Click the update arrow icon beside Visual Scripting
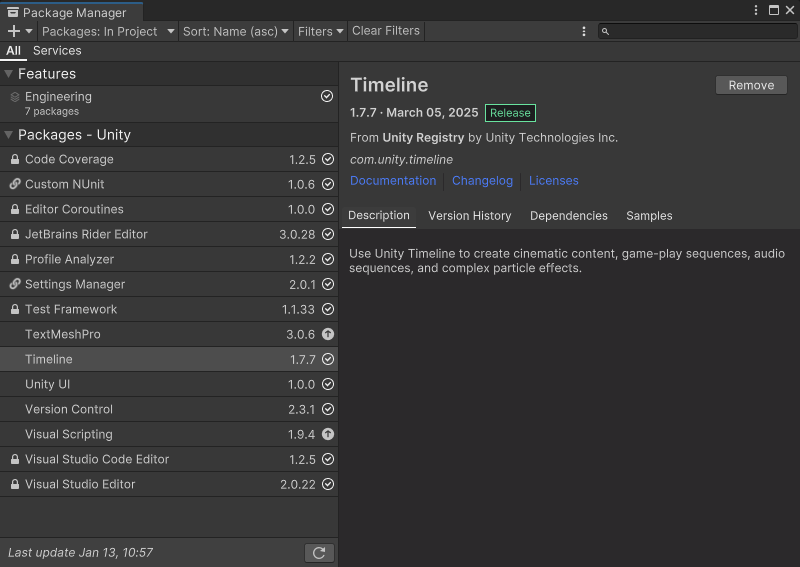This screenshot has width=800, height=567. tap(327, 434)
